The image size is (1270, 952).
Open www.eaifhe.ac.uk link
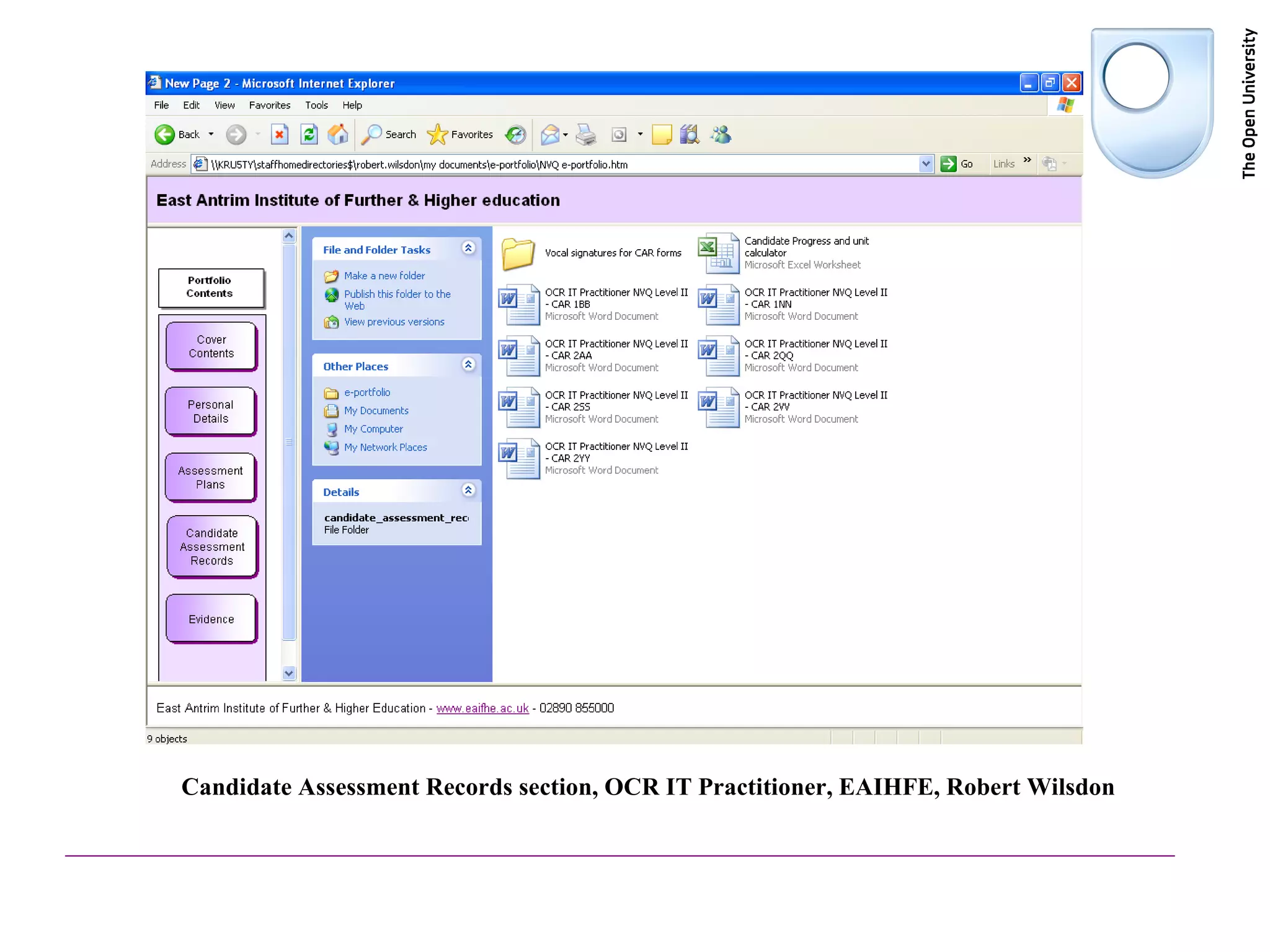click(x=482, y=708)
